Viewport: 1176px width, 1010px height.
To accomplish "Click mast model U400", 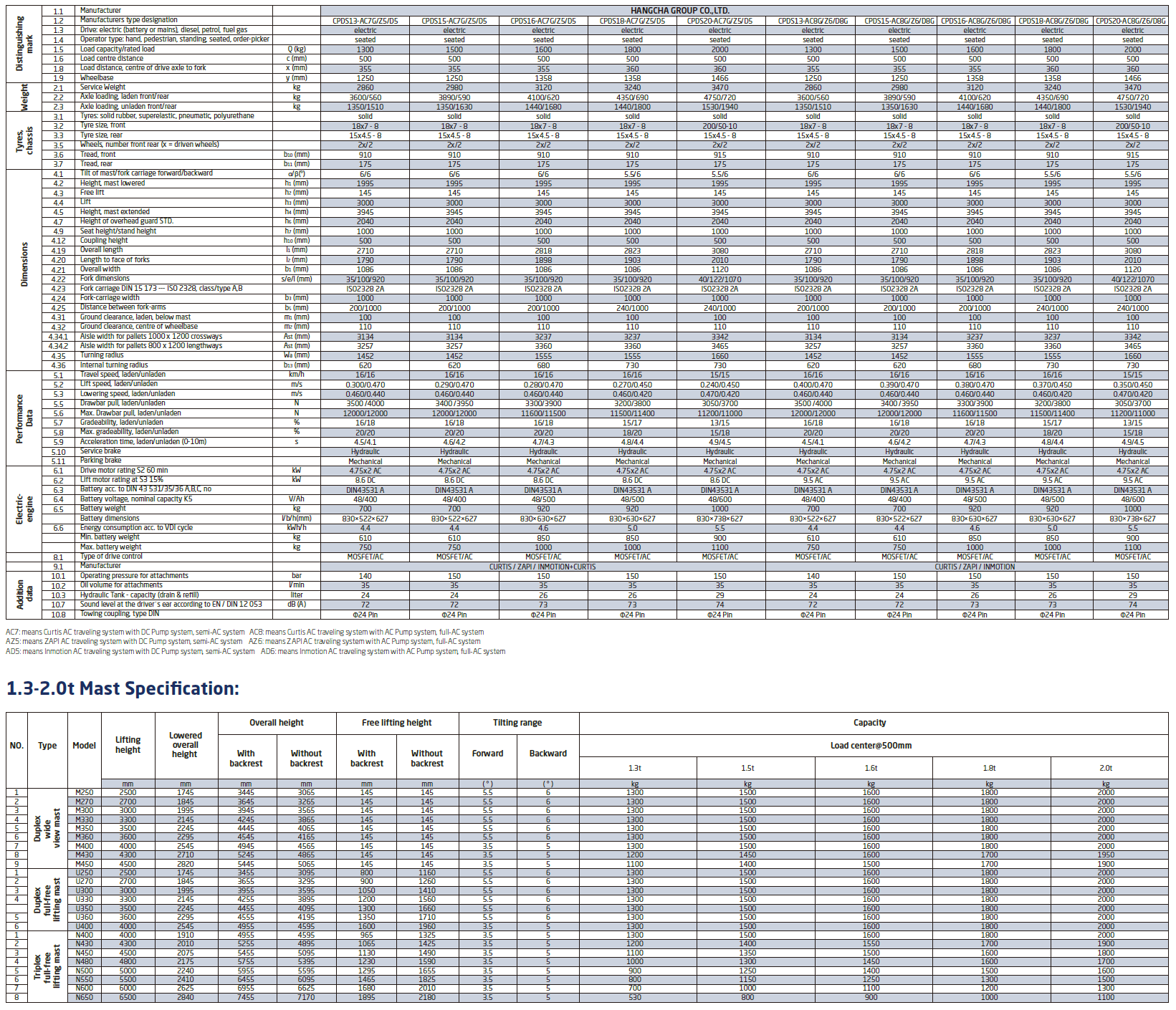I will pos(84,926).
